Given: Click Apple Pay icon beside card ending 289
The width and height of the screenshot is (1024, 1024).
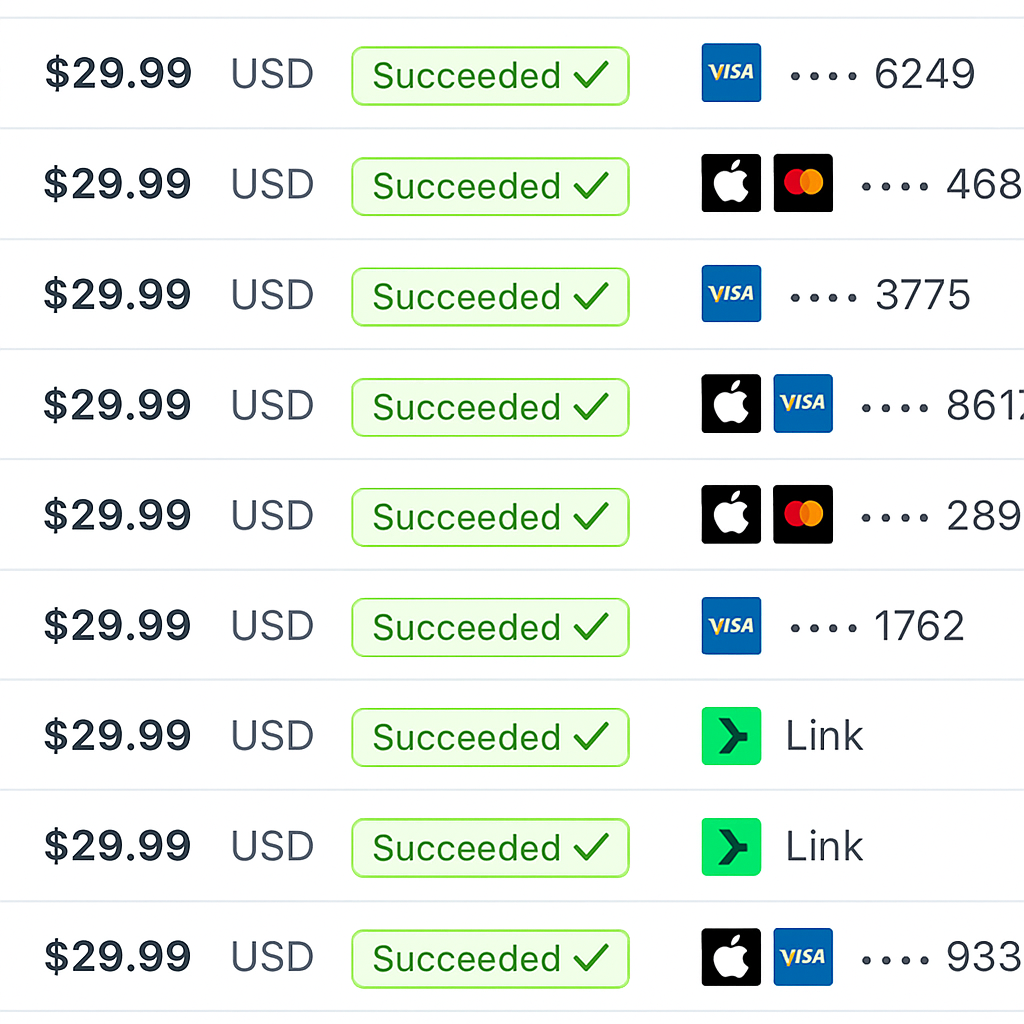Looking at the screenshot, I should (731, 515).
